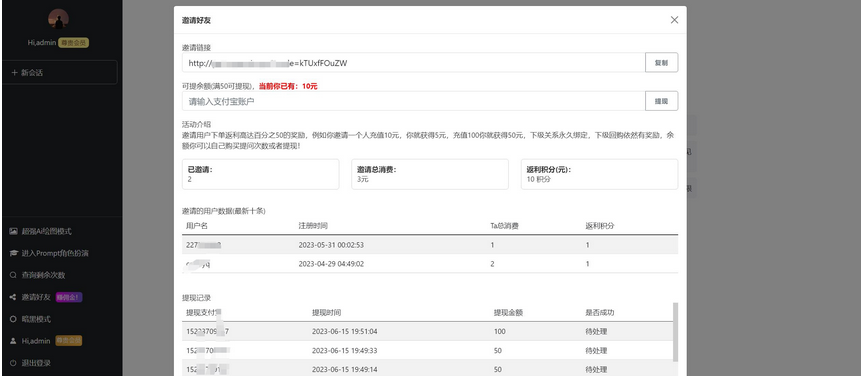
Task: Close the 邀请好友 dialog with X
Action: [674, 20]
